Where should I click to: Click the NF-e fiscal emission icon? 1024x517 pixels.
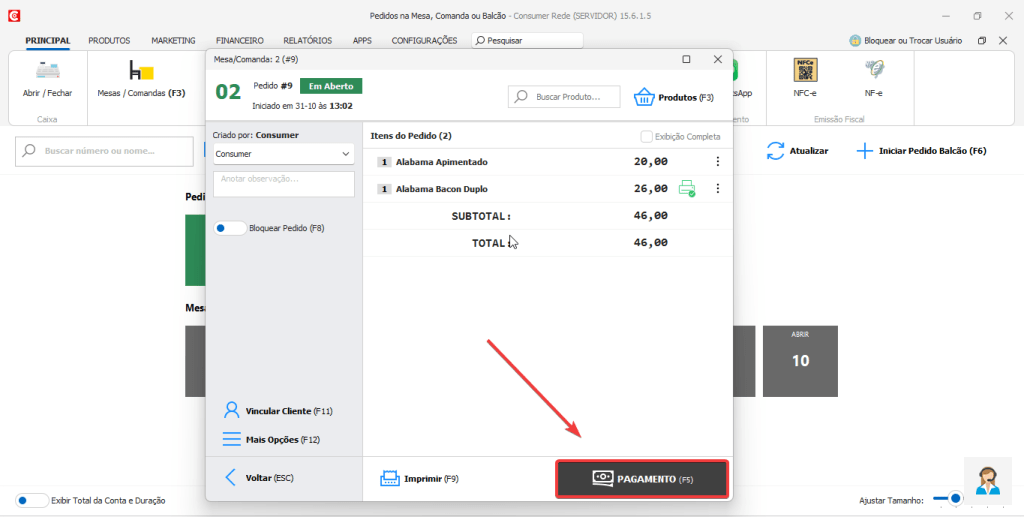873,71
